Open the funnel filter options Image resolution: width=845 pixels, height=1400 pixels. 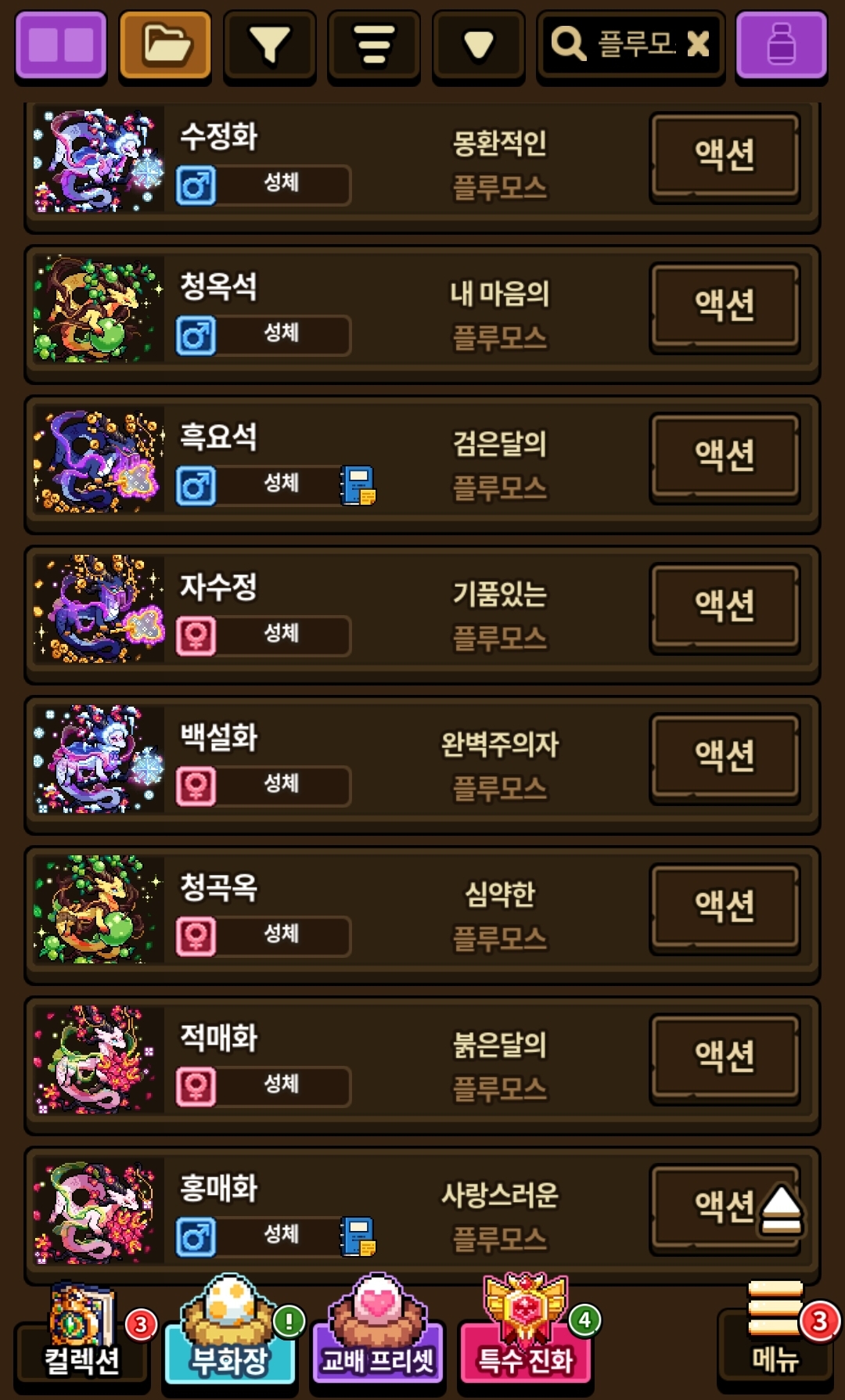270,45
